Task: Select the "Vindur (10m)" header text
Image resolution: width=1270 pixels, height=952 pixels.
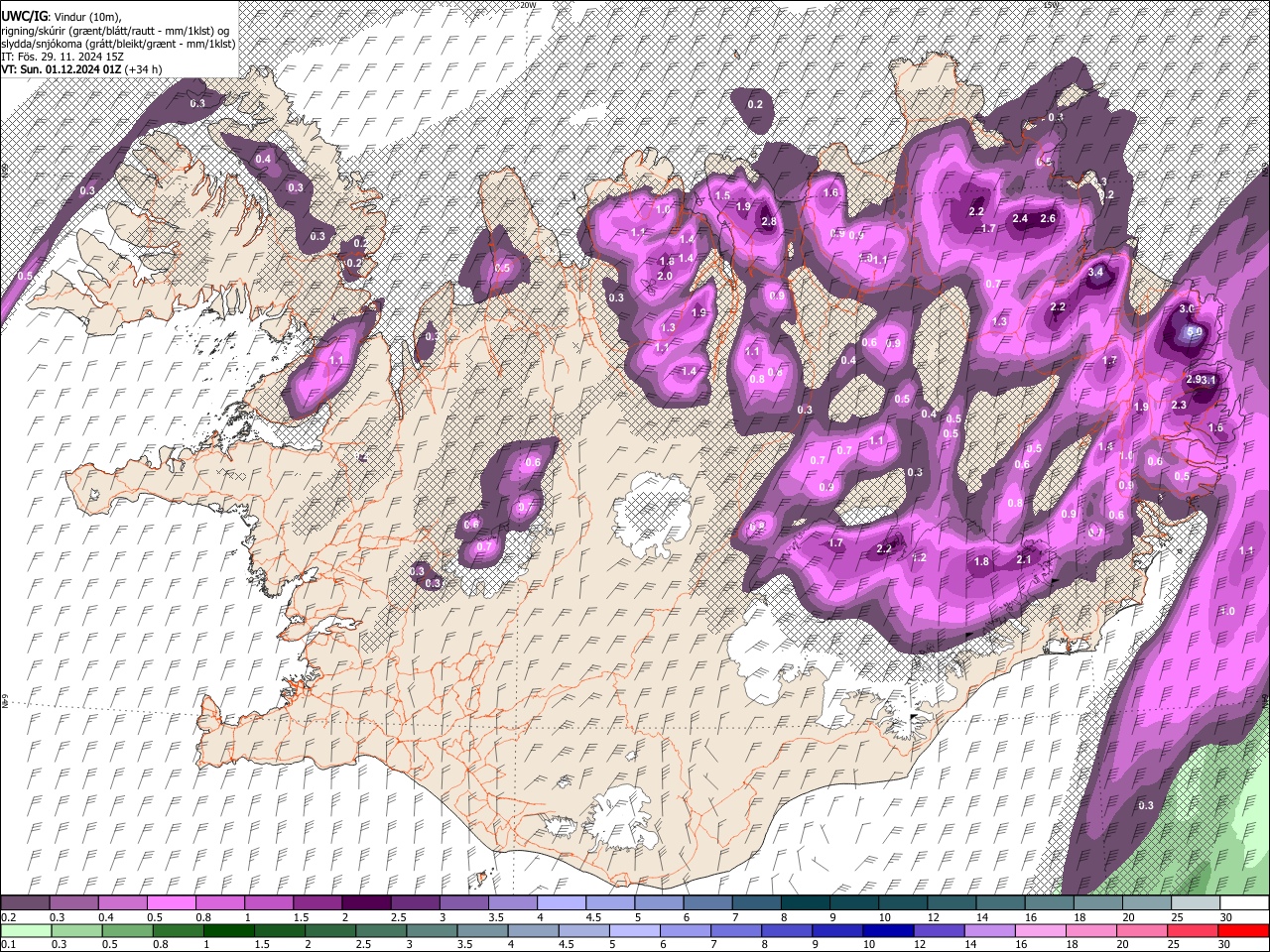Action: coord(88,16)
